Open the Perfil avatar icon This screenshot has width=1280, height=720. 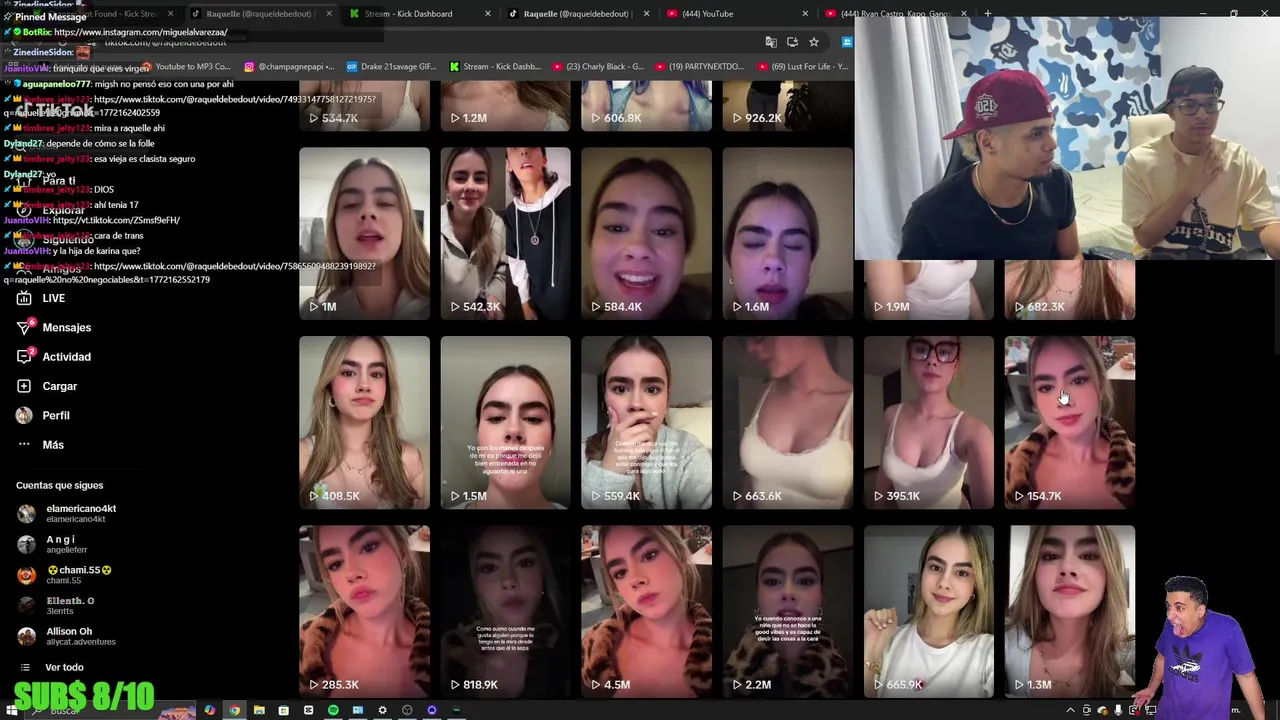click(24, 415)
